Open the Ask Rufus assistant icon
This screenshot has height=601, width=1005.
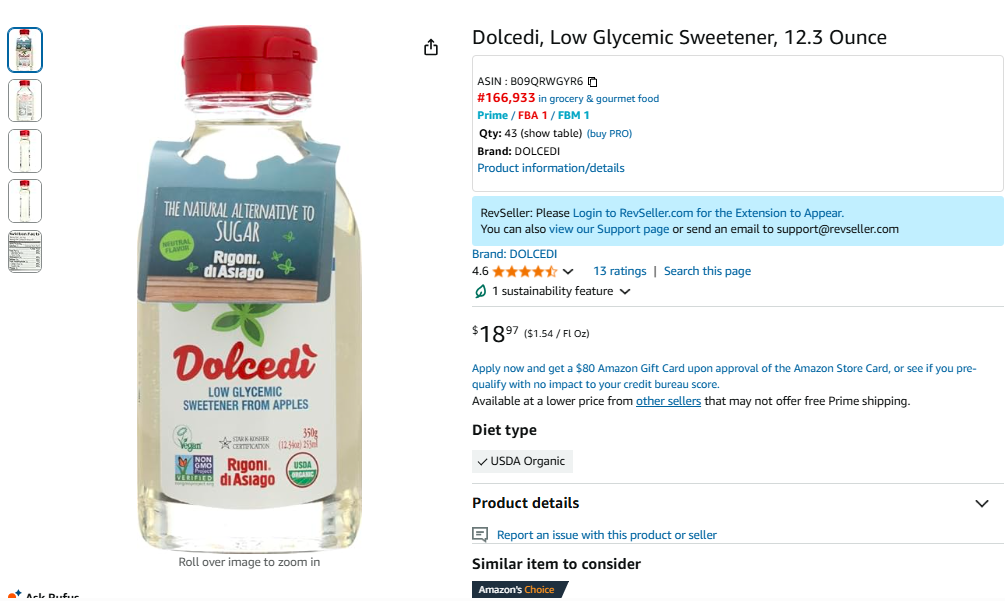(x=14, y=595)
